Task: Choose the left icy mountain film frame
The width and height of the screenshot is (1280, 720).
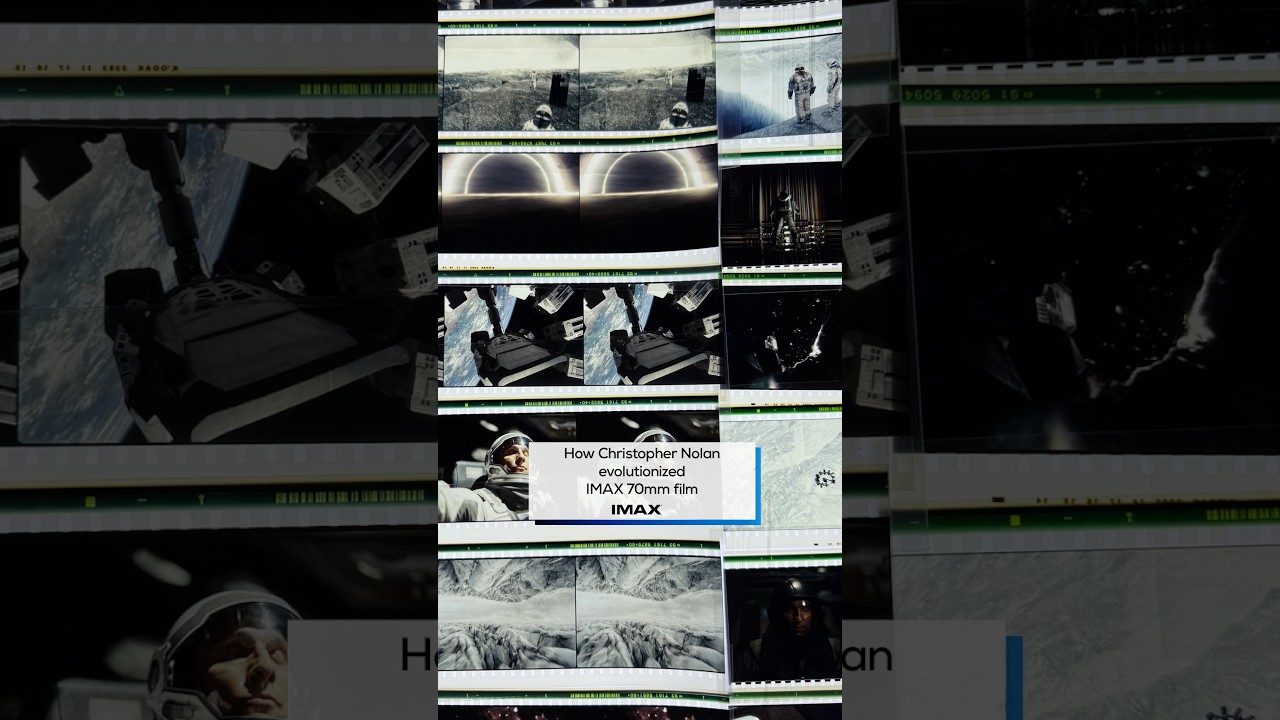Action: [508, 613]
